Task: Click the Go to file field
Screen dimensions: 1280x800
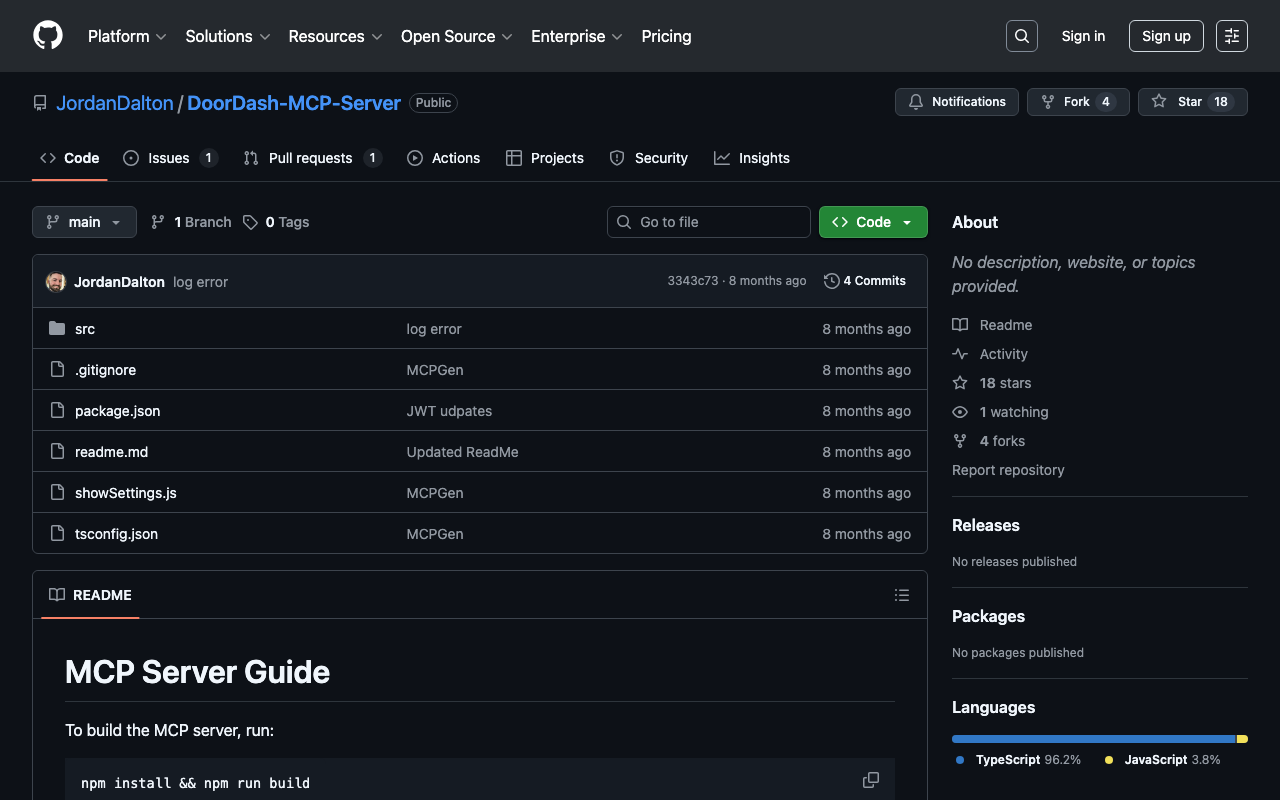Action: coord(709,222)
